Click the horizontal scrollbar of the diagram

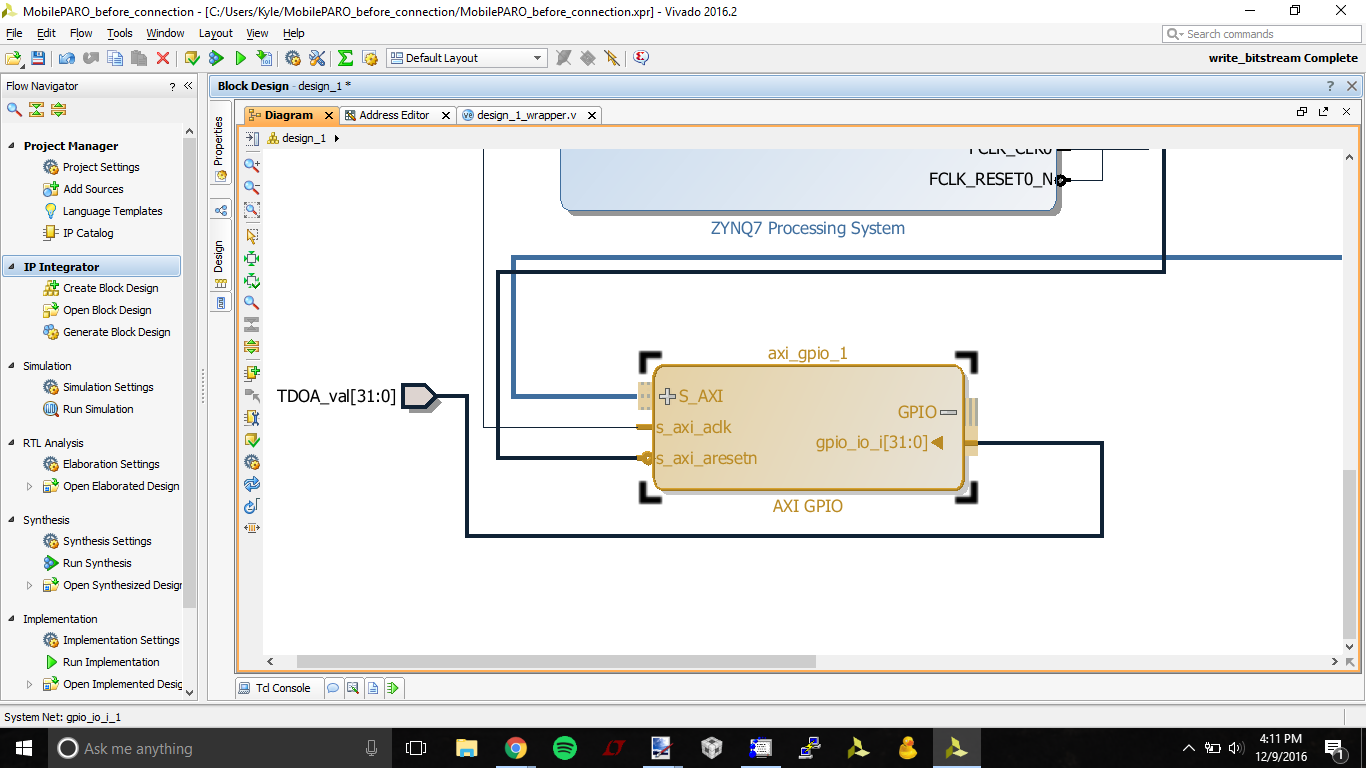pyautogui.click(x=556, y=662)
